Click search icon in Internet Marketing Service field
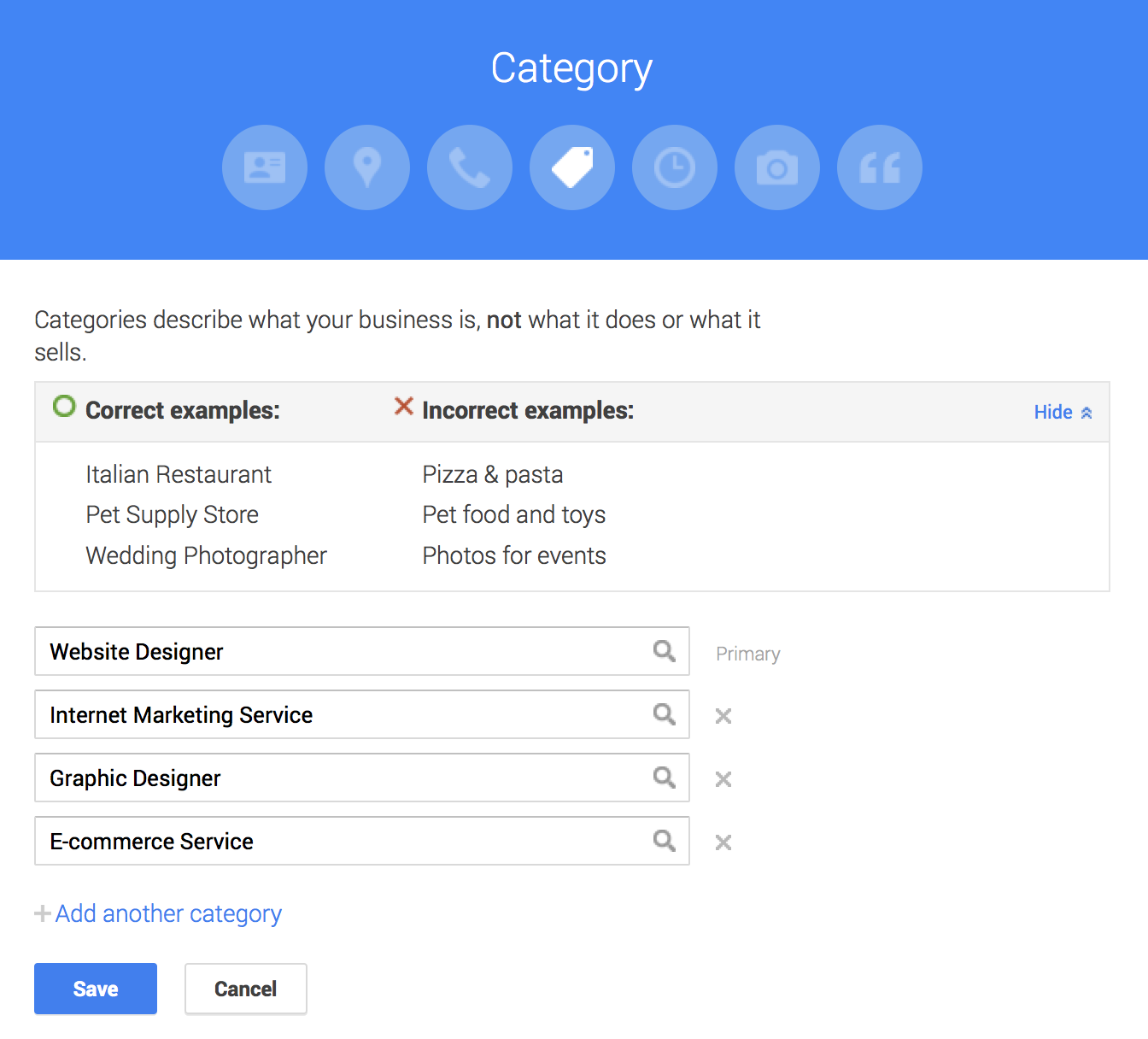Viewport: 1148px width, 1039px height. 665,714
